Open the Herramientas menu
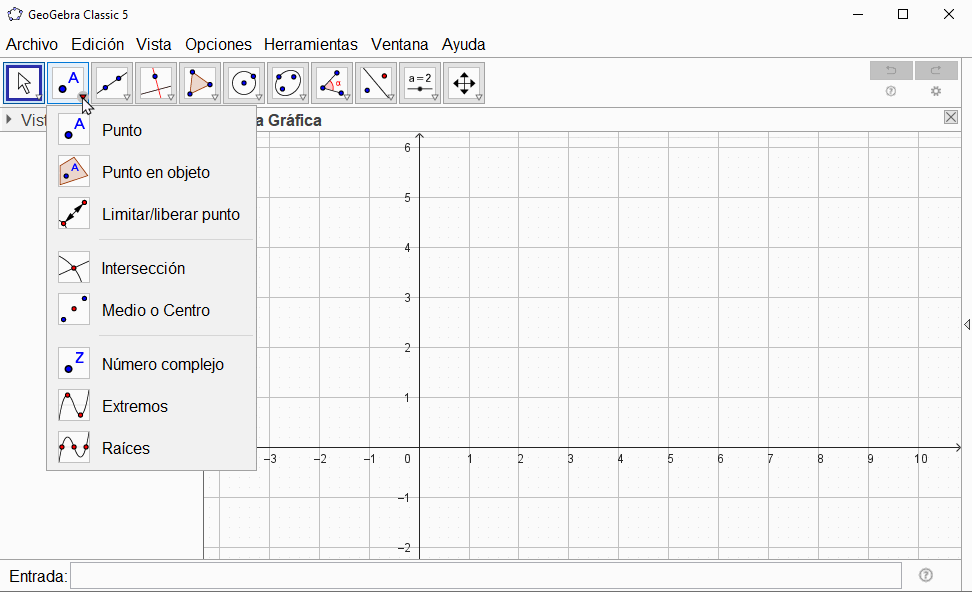This screenshot has width=972, height=592. click(x=310, y=44)
